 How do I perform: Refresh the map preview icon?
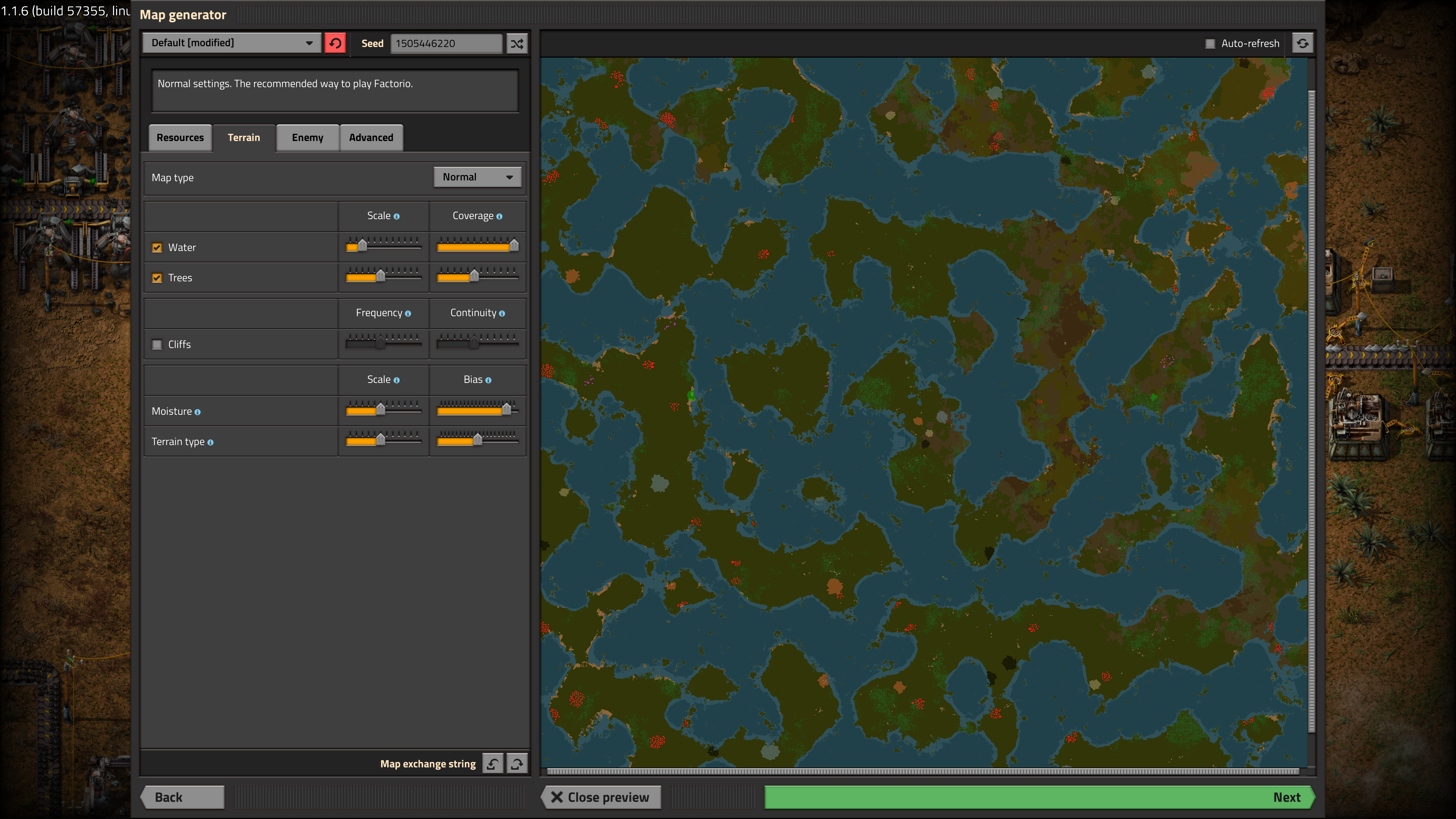pyautogui.click(x=1302, y=43)
